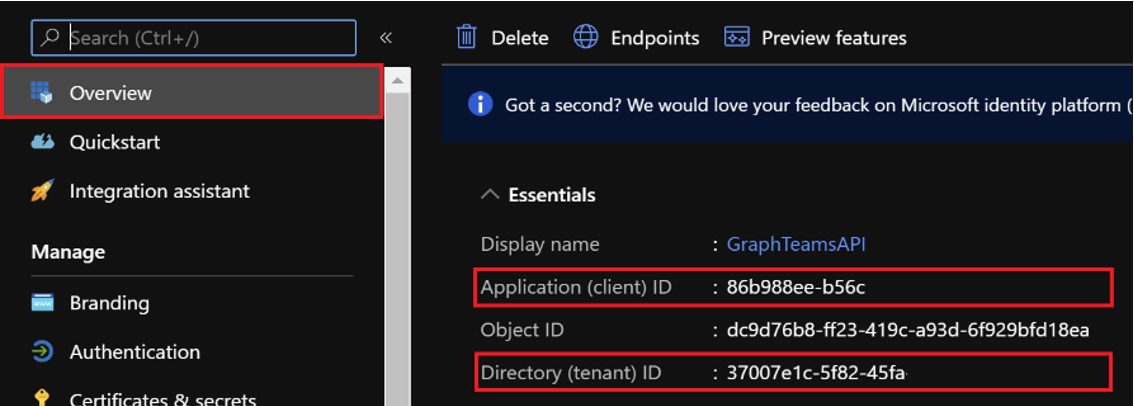Open the Quickstart menu item
Viewport: 1134px width, 406px height.
pos(114,142)
